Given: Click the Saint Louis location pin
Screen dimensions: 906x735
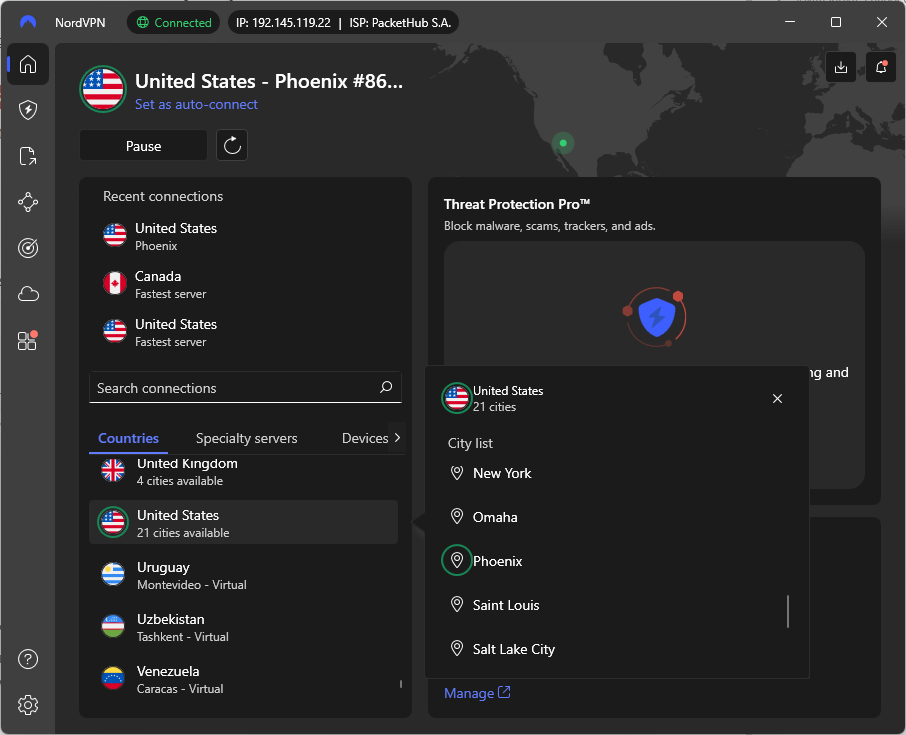Looking at the screenshot, I should coord(456,604).
